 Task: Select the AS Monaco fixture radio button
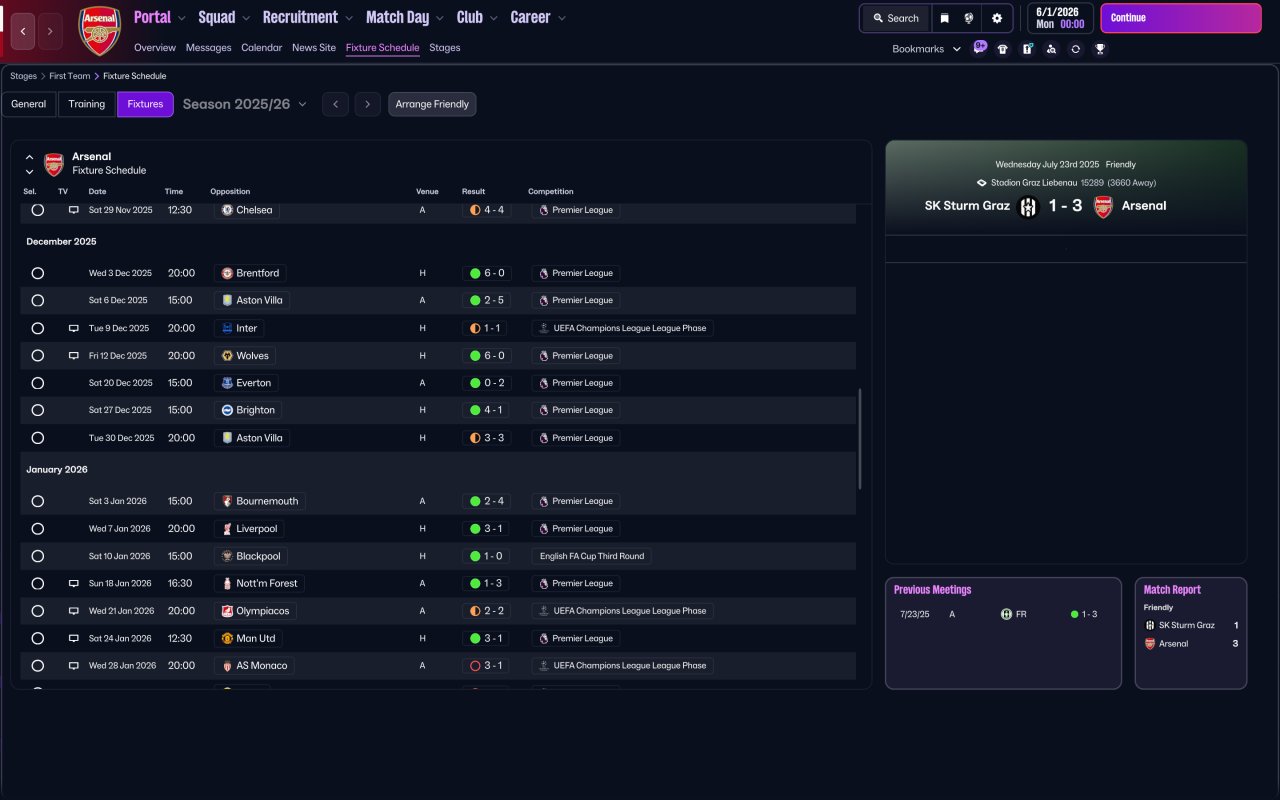click(38, 665)
